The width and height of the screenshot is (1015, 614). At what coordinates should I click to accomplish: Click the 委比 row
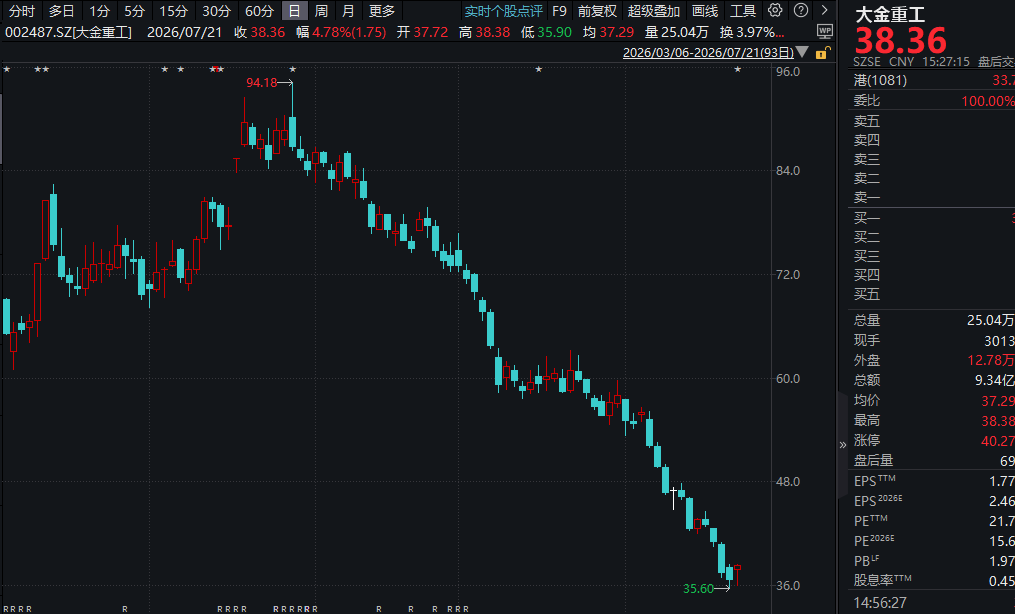931,100
